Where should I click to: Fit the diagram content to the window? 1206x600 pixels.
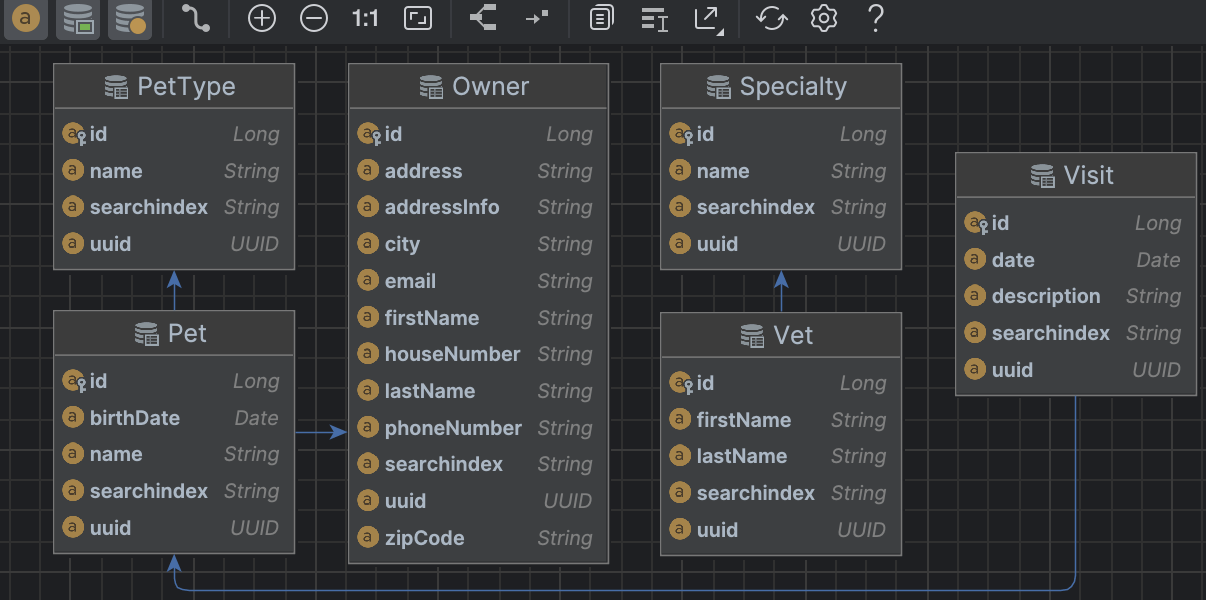tap(417, 18)
